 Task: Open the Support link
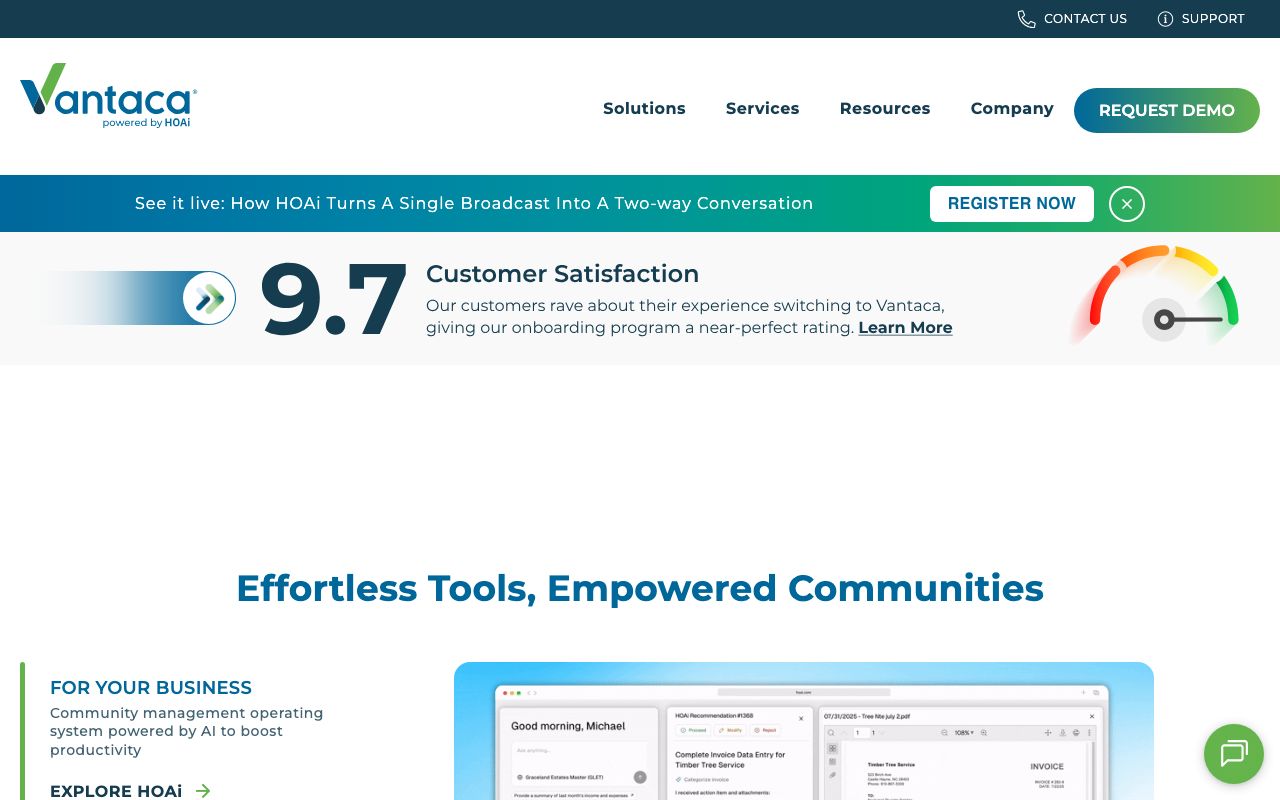tap(1213, 19)
